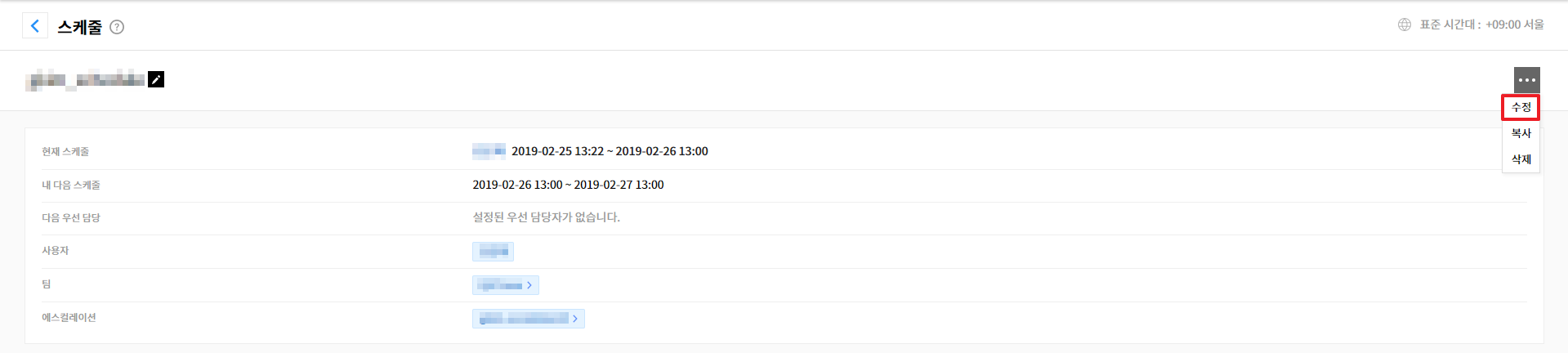Screen dimensions: 1568x353
Task: Click the pencil icon to rename schedule
Action: coord(156,79)
